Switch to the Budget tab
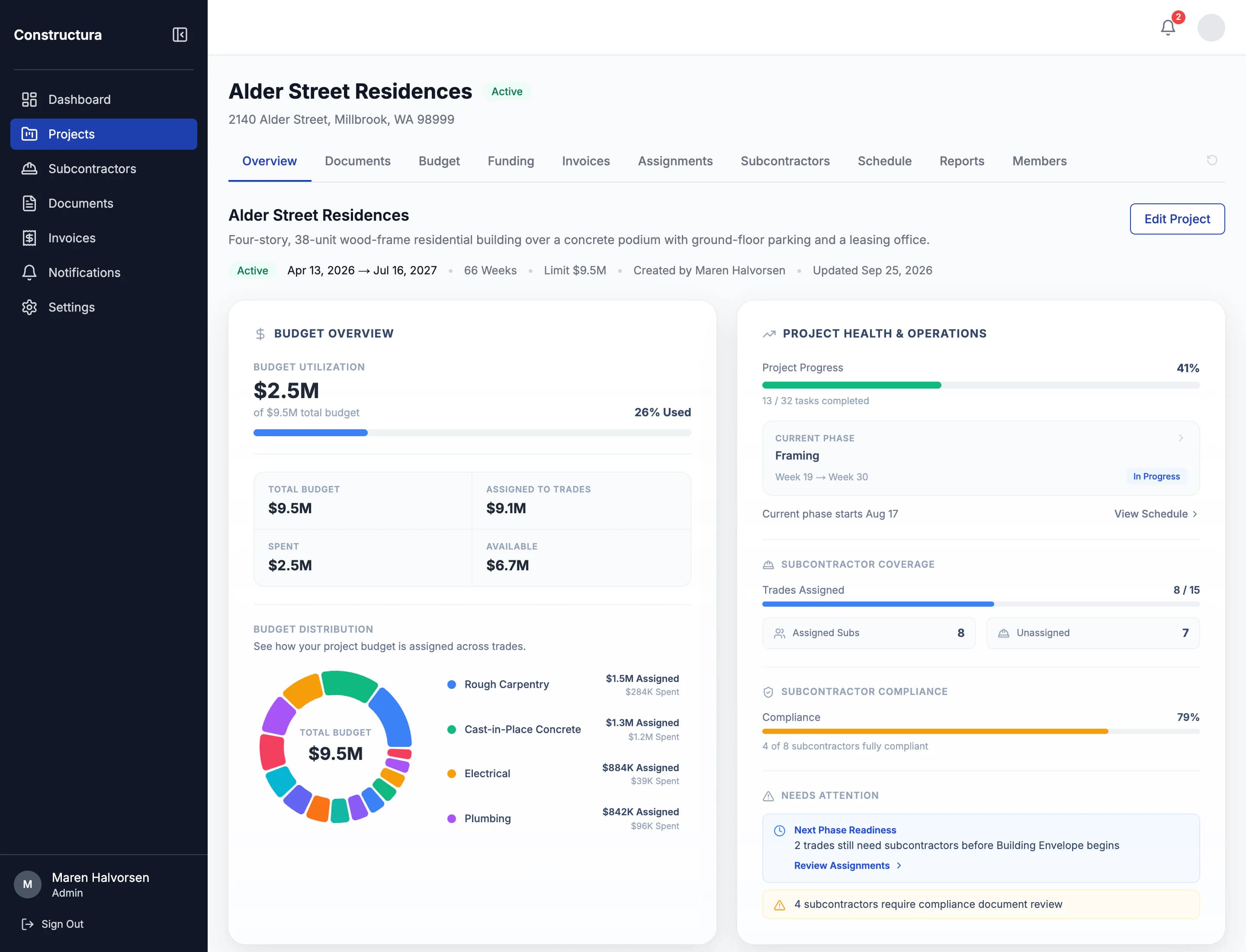This screenshot has width=1246, height=952. point(439,161)
